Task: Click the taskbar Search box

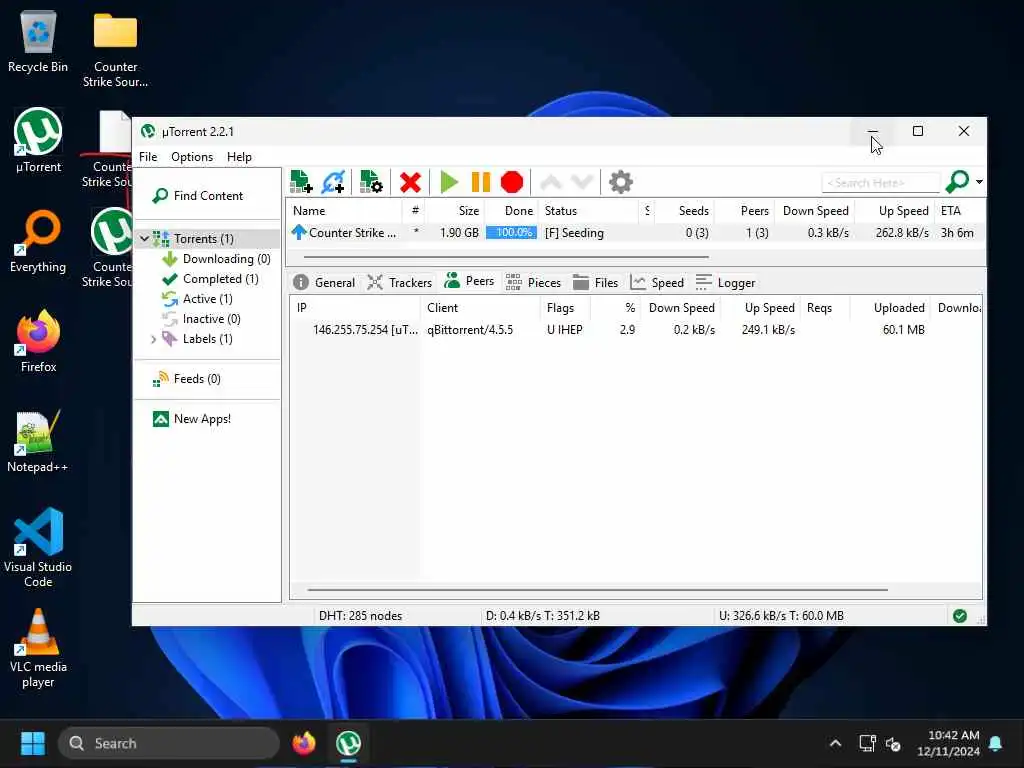Action: [x=169, y=743]
